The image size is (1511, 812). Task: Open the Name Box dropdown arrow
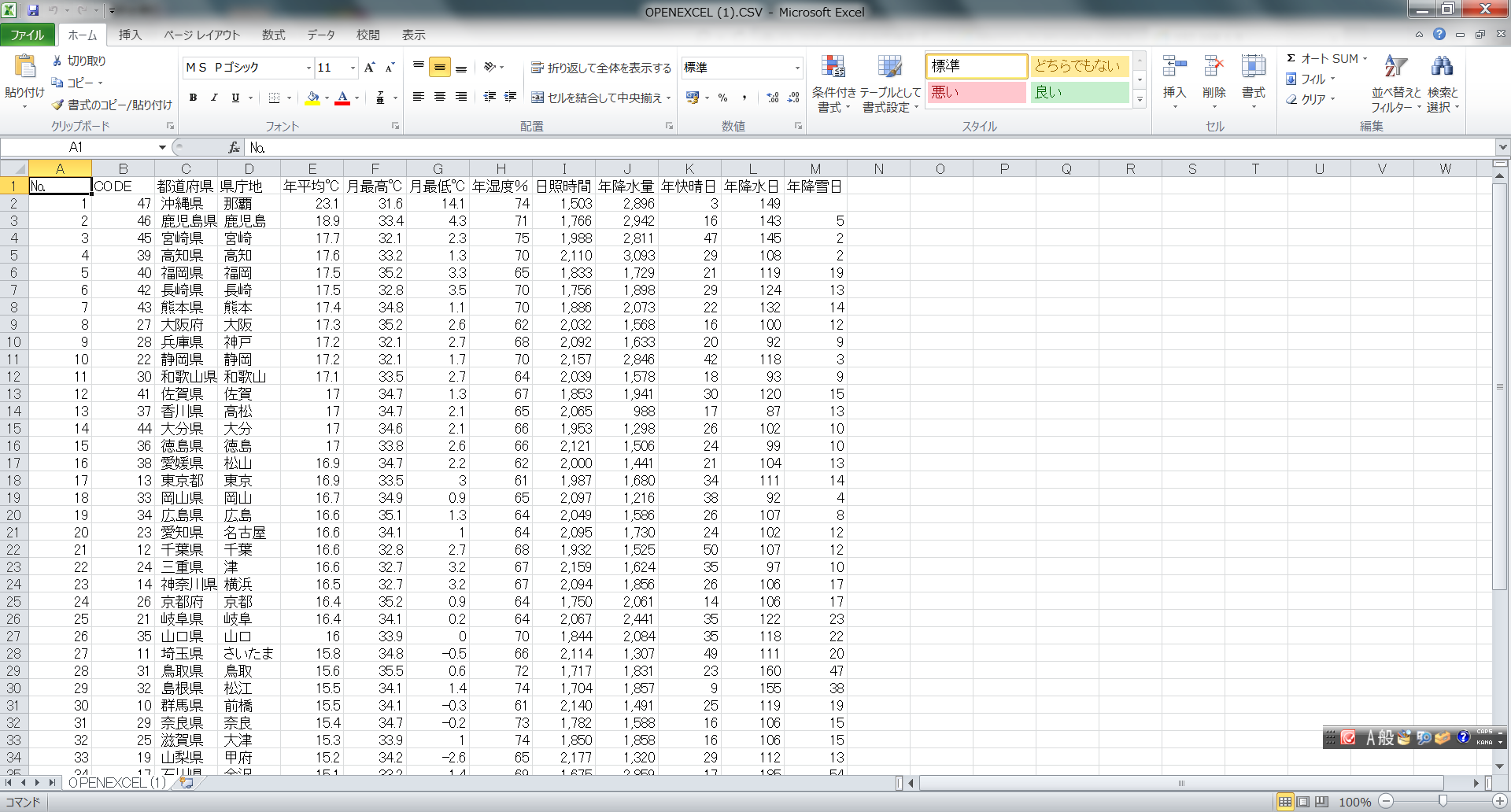click(162, 147)
